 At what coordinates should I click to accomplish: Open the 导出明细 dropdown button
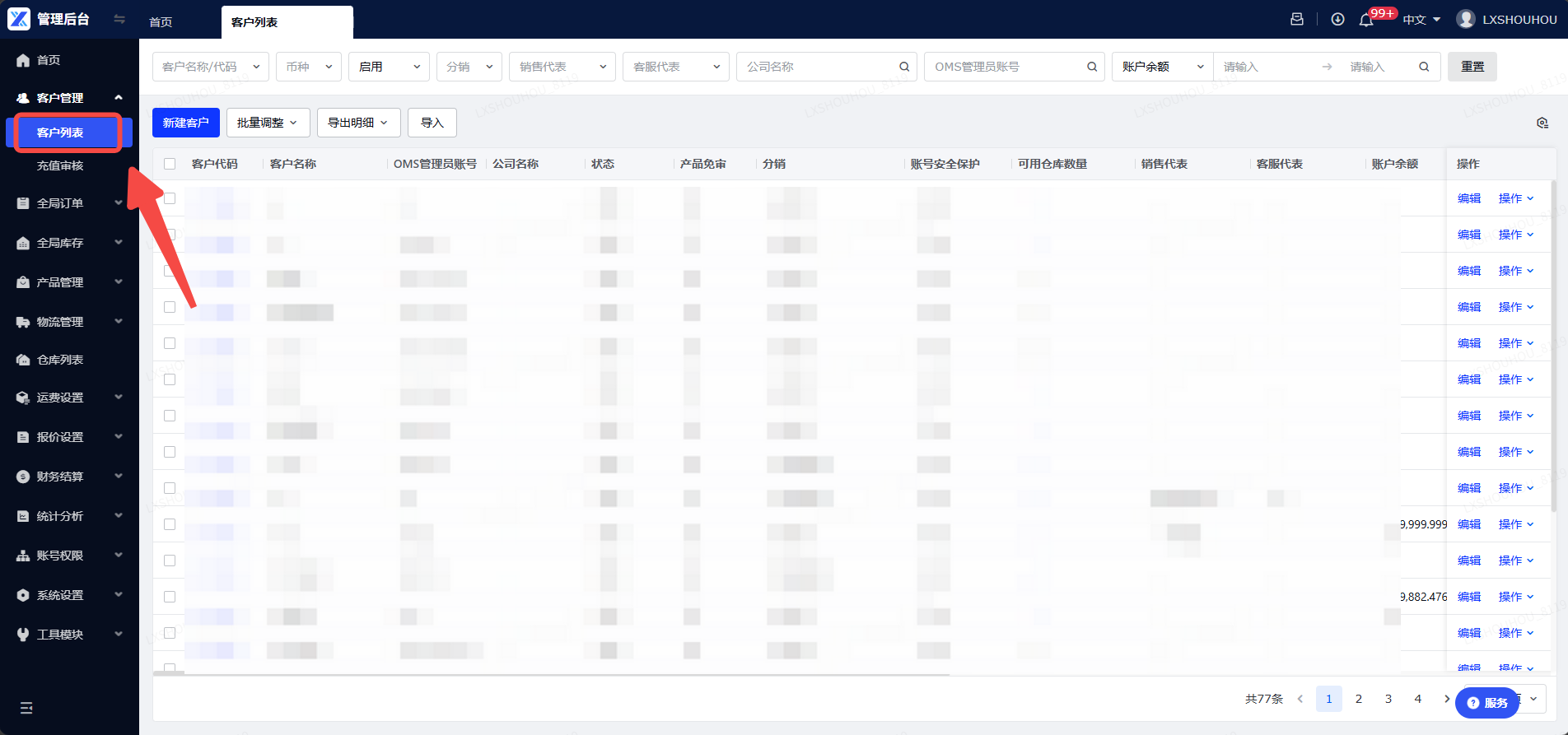(358, 123)
